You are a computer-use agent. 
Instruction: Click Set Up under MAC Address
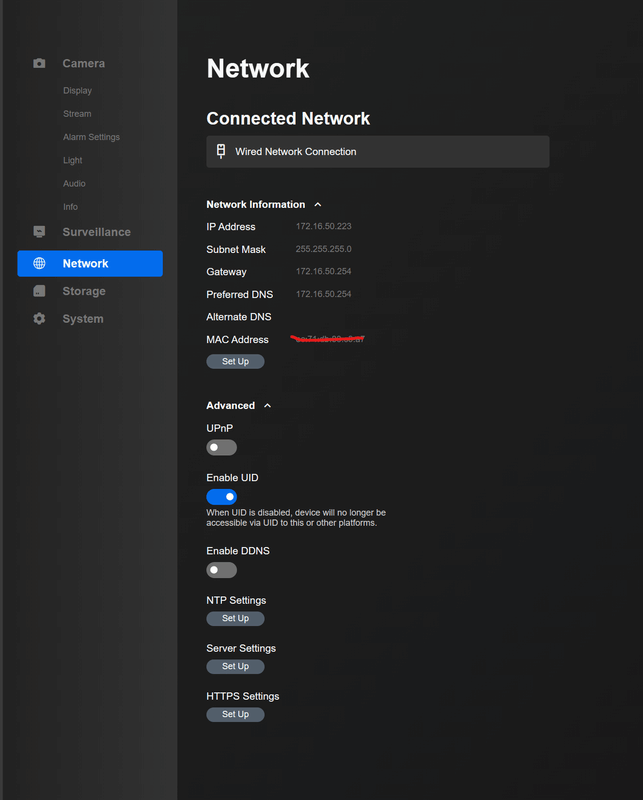pos(235,362)
